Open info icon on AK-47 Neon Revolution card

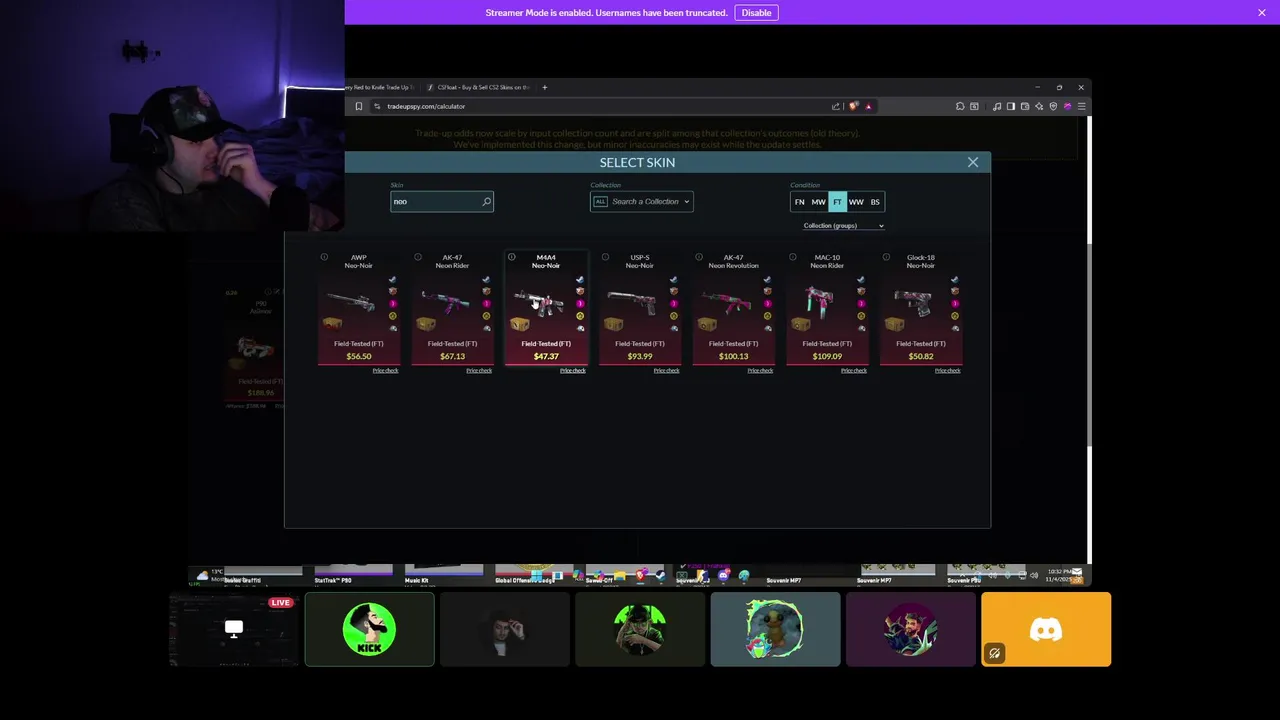699,257
